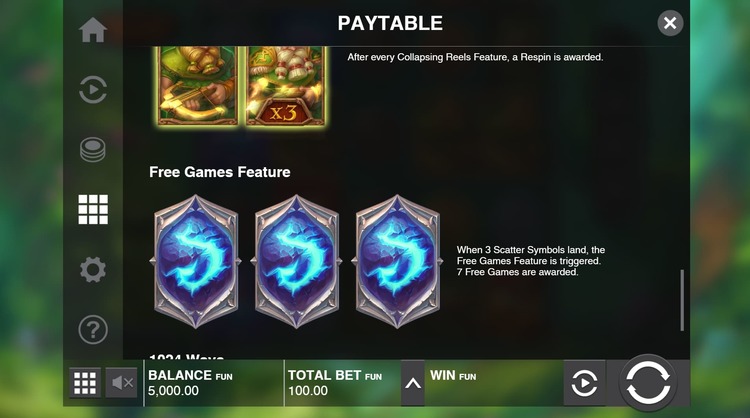Click the paytable vertical scrollbar
Image resolution: width=750 pixels, height=418 pixels.
(682, 300)
